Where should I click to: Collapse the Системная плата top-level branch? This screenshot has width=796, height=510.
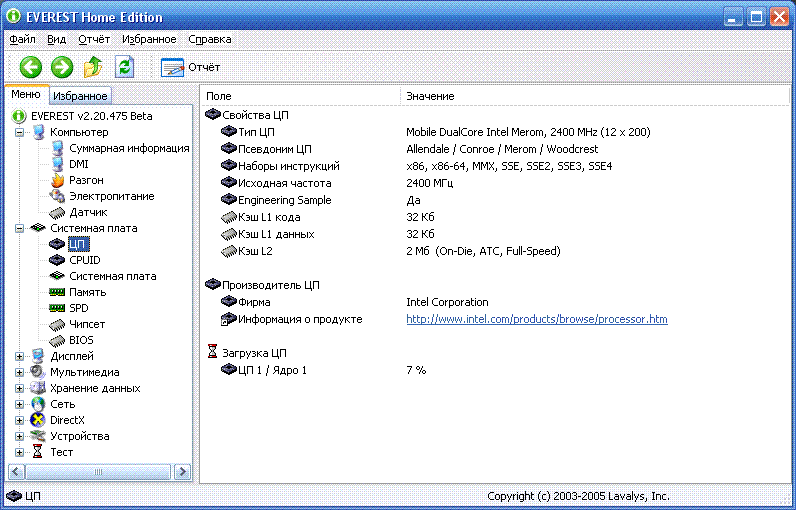19,228
